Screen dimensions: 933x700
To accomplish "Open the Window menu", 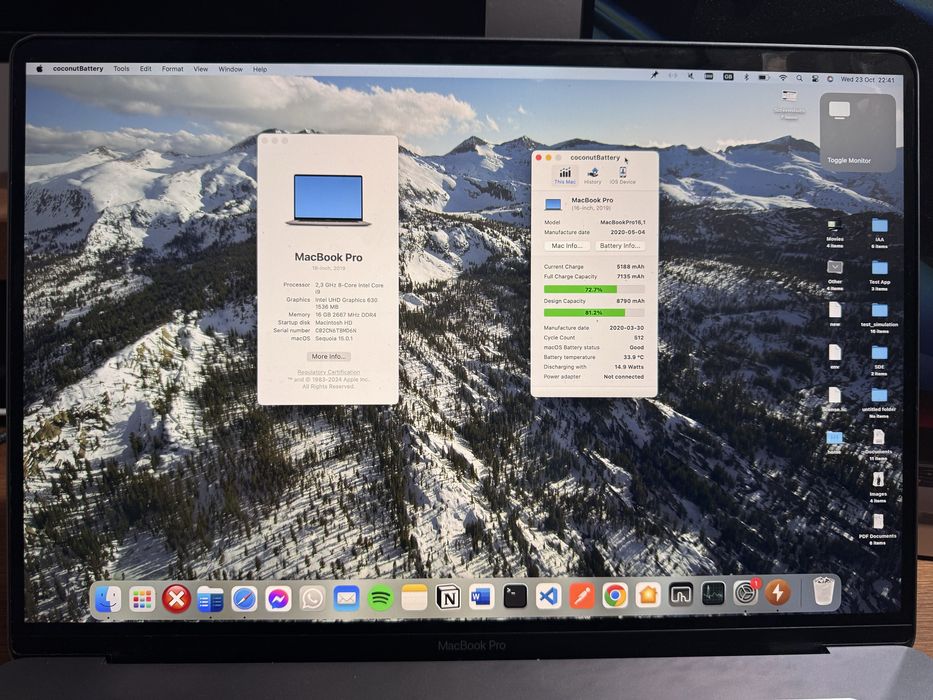I will pos(230,69).
